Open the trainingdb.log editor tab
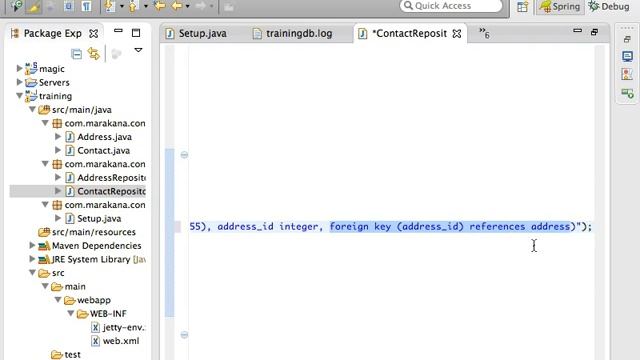640x360 pixels. point(292,33)
